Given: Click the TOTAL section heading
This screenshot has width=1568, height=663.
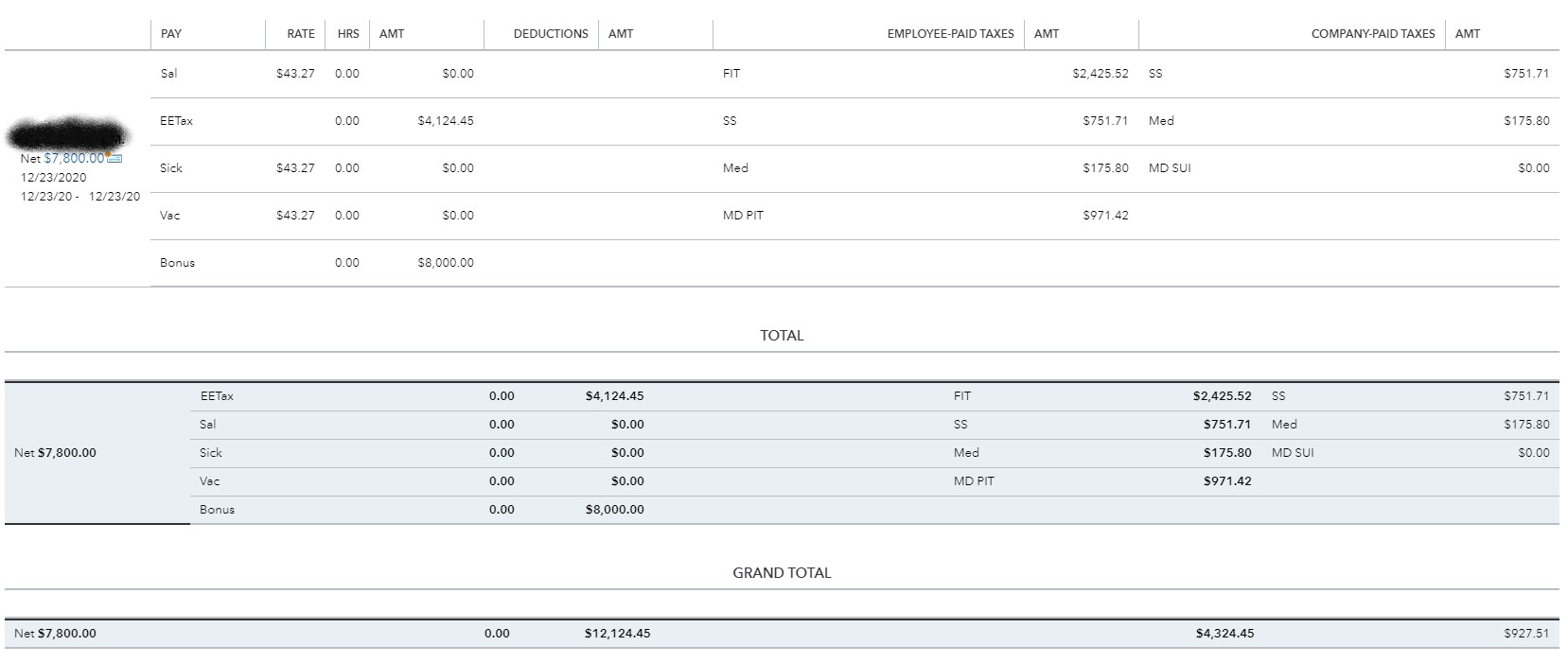Looking at the screenshot, I should pyautogui.click(x=782, y=336).
